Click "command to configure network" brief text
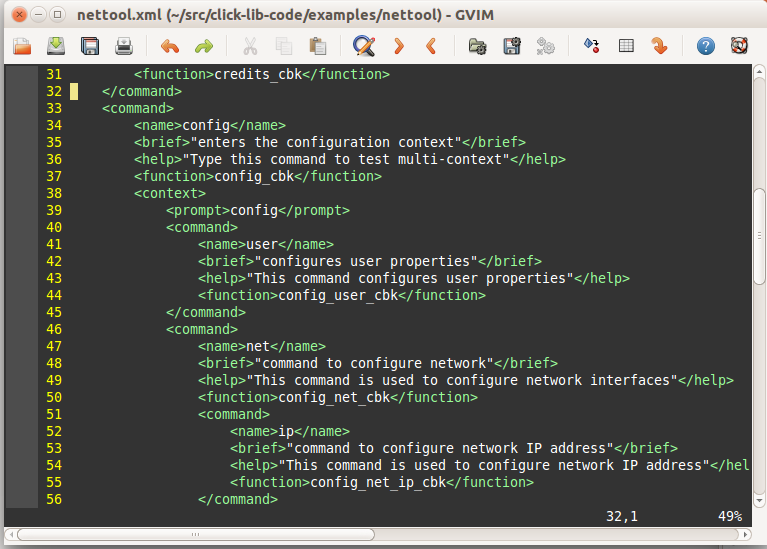This screenshot has height=549, width=767. [x=374, y=364]
